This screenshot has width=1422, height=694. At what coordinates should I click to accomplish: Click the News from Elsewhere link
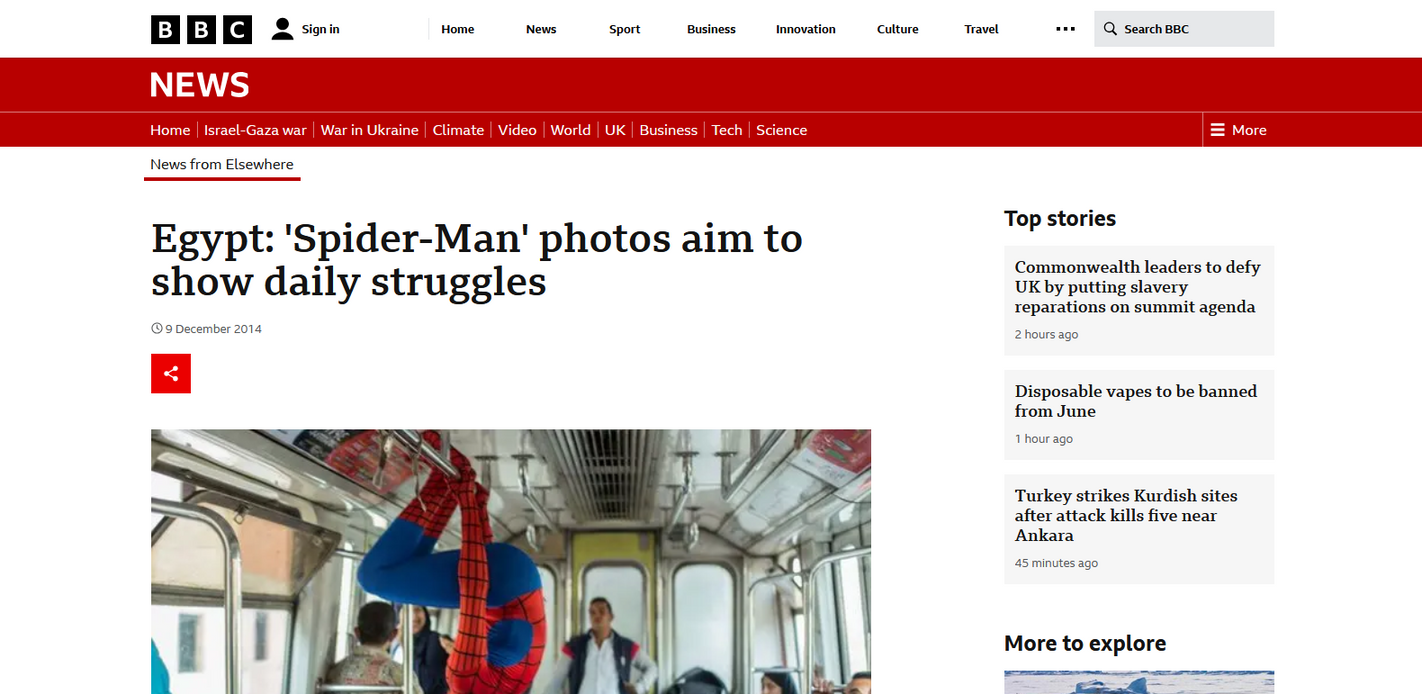222,164
